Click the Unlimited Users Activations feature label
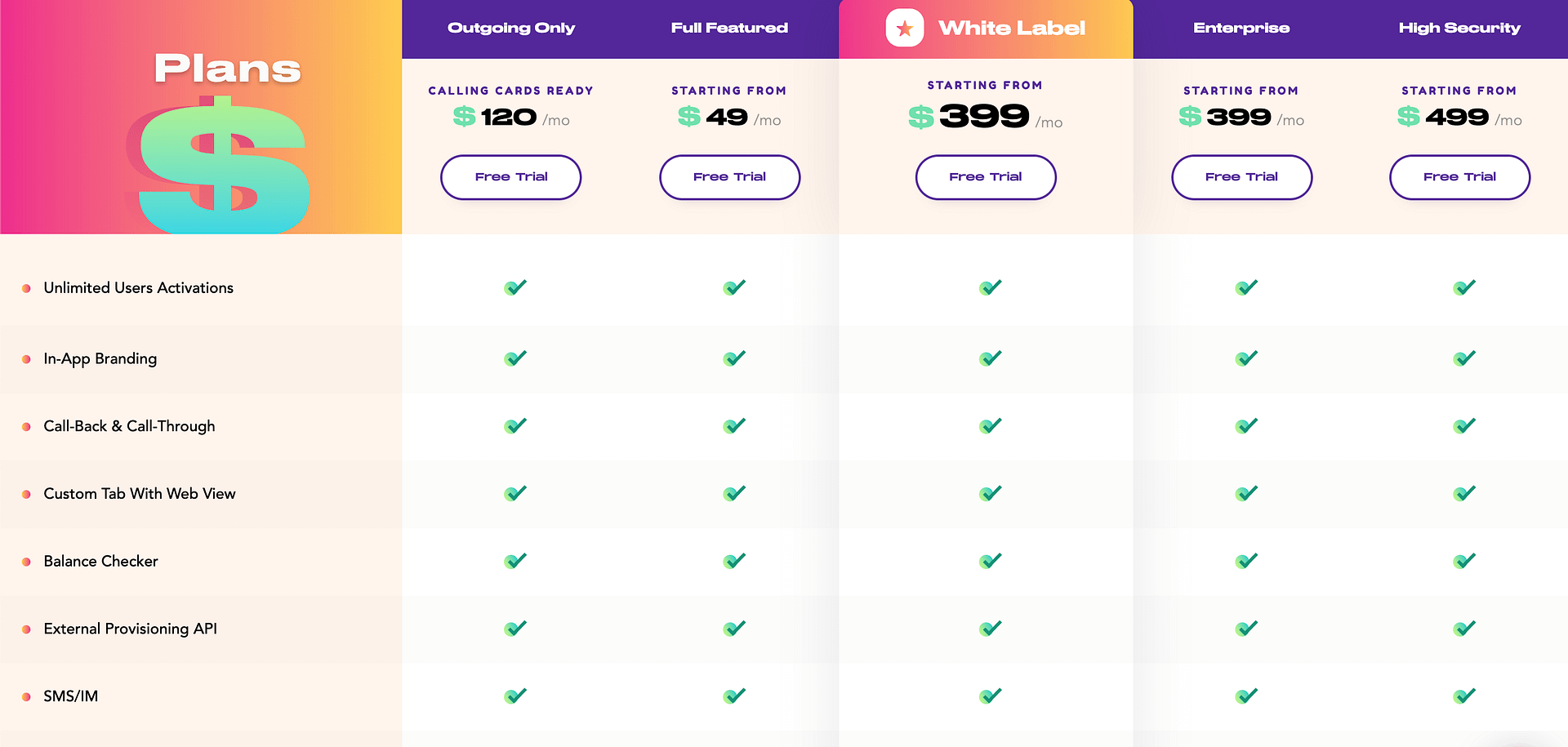Screen dimensions: 1568x747 (x=138, y=288)
